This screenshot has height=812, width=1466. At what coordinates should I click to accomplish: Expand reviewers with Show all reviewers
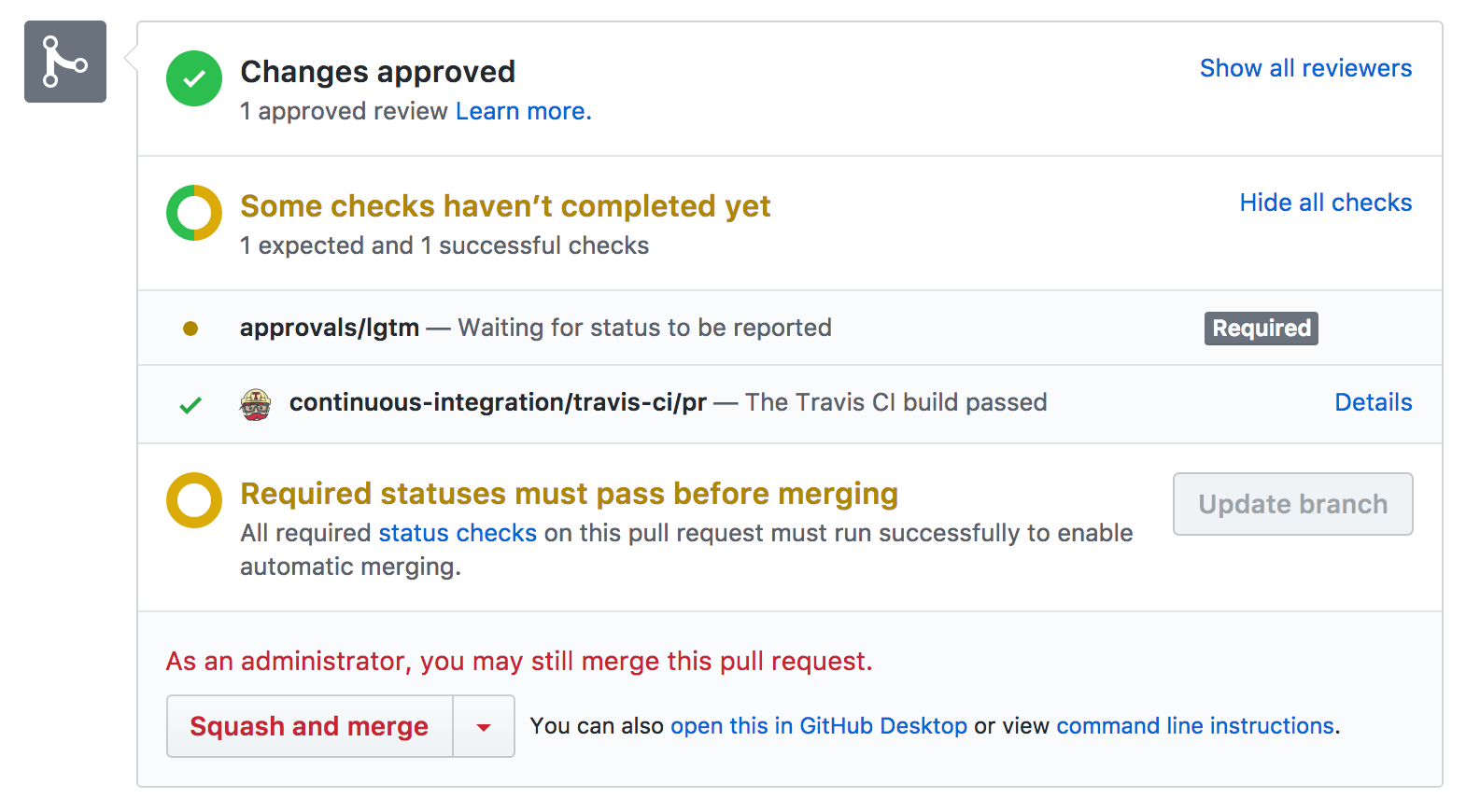pos(1305,68)
